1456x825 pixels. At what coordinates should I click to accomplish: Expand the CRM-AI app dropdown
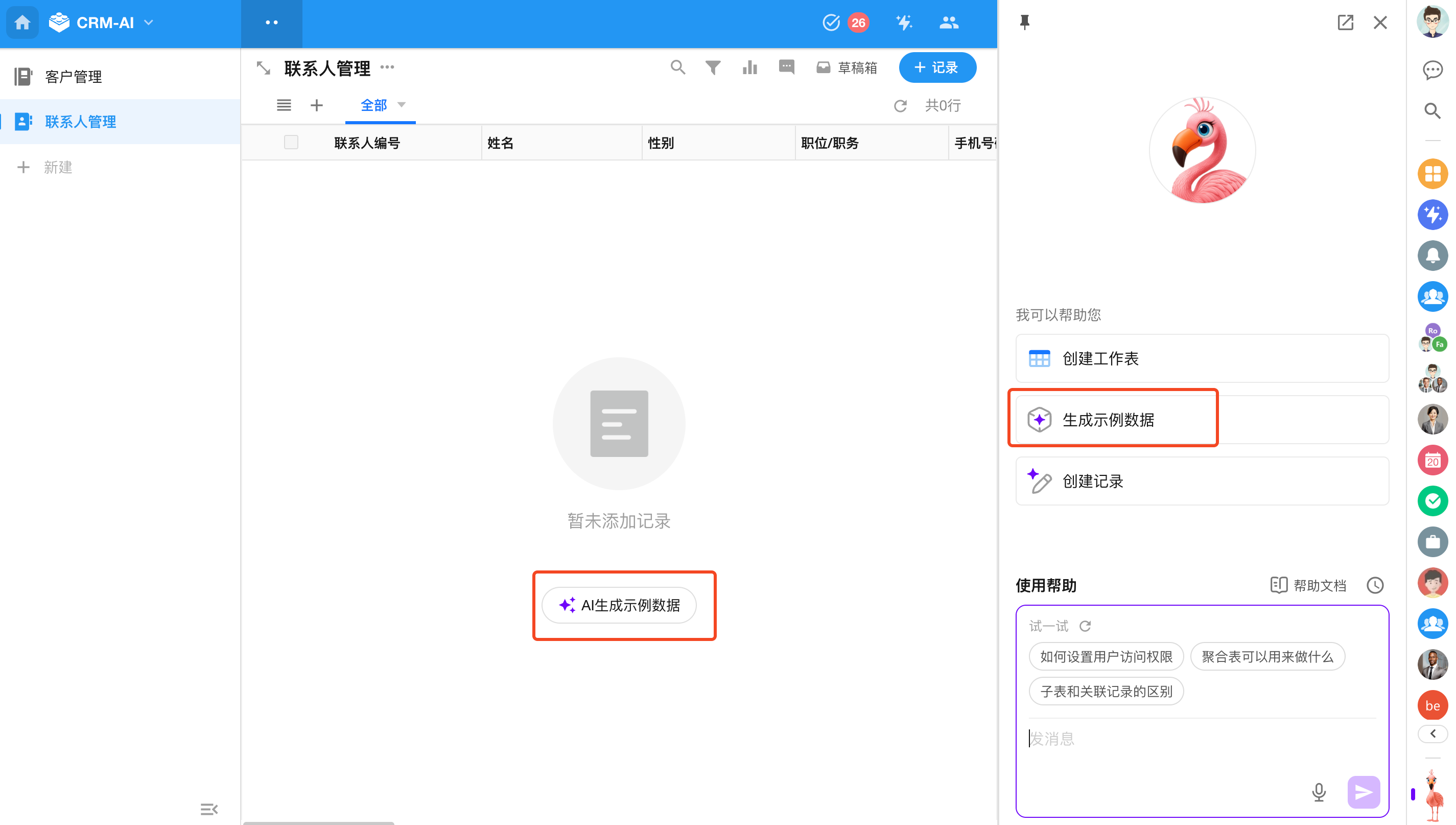(x=149, y=22)
